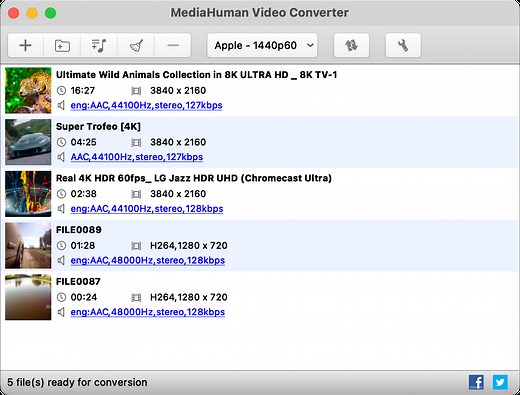Click the 02:38 duration value
Image resolution: width=520 pixels, height=395 pixels.
pyautogui.click(x=83, y=194)
